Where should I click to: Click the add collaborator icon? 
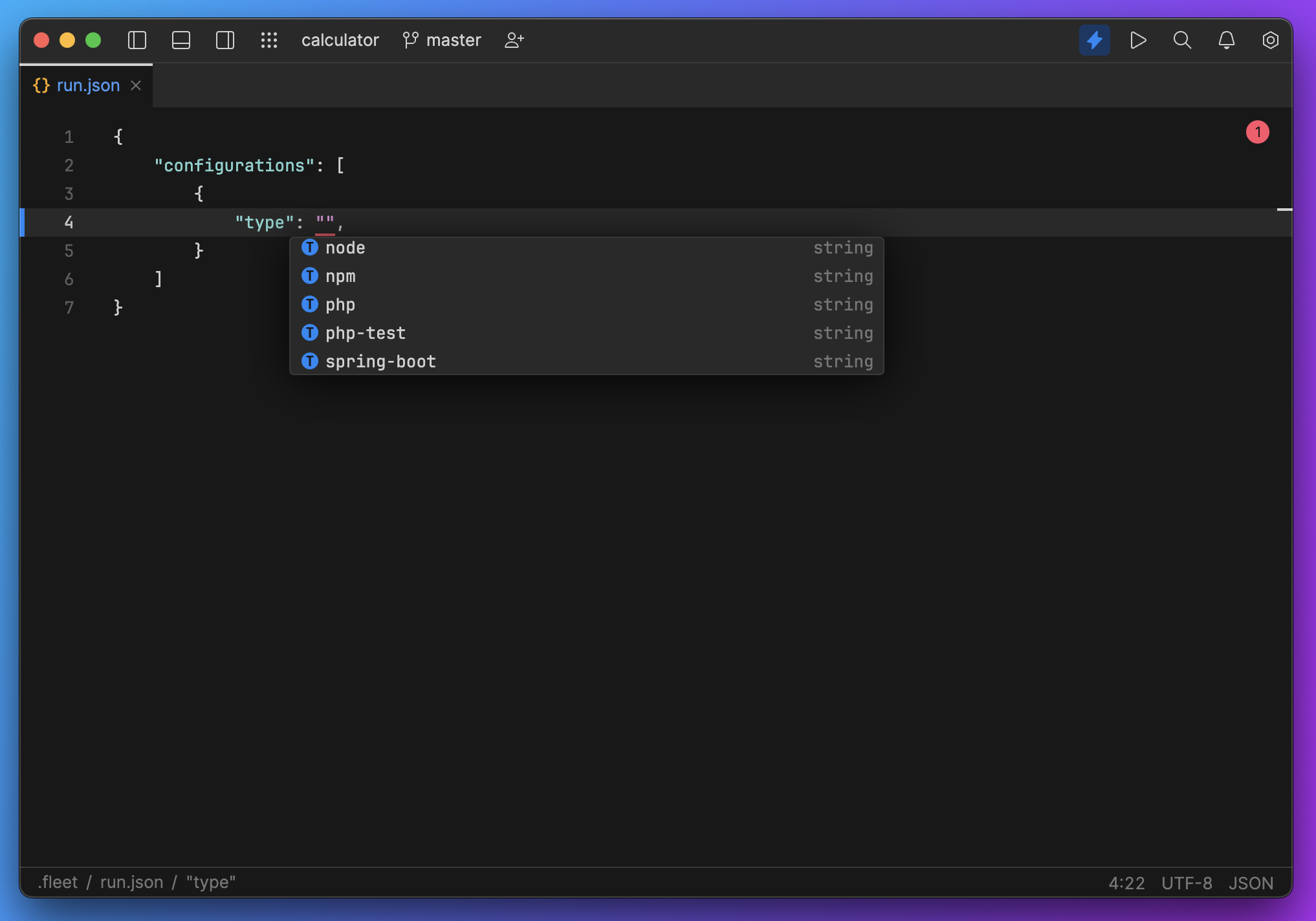coord(514,40)
